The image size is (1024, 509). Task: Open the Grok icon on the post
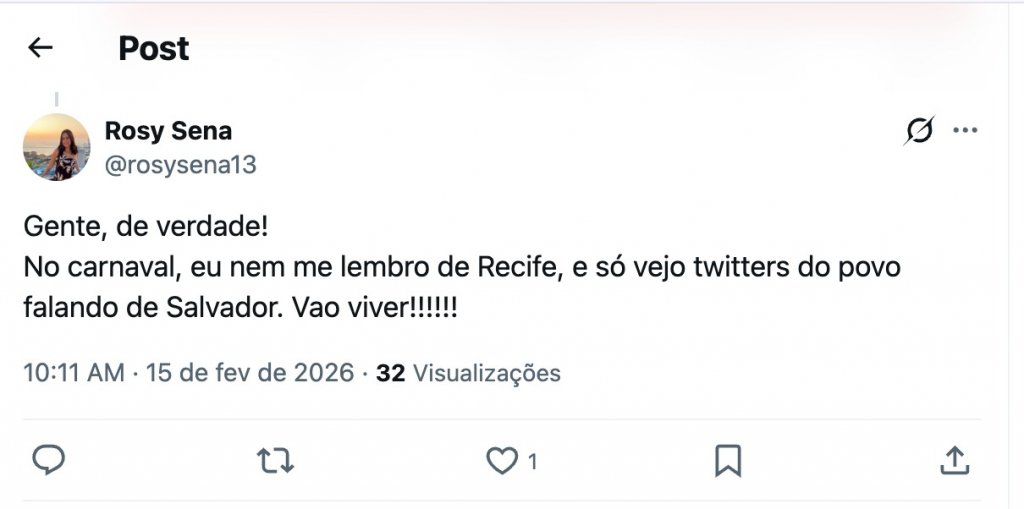(x=919, y=131)
